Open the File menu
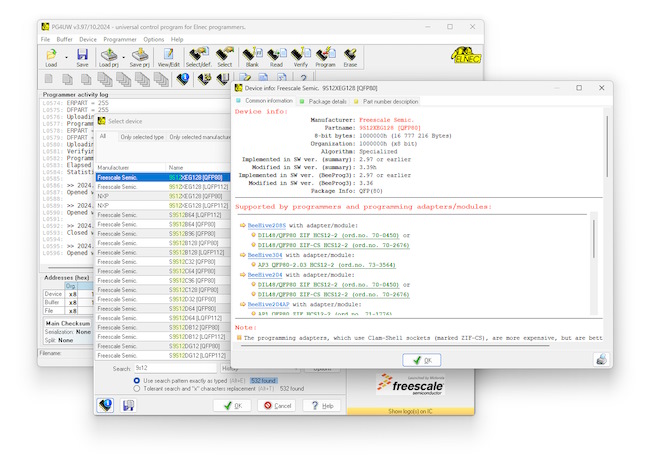Screen dimensions: 656x474 [45, 39]
